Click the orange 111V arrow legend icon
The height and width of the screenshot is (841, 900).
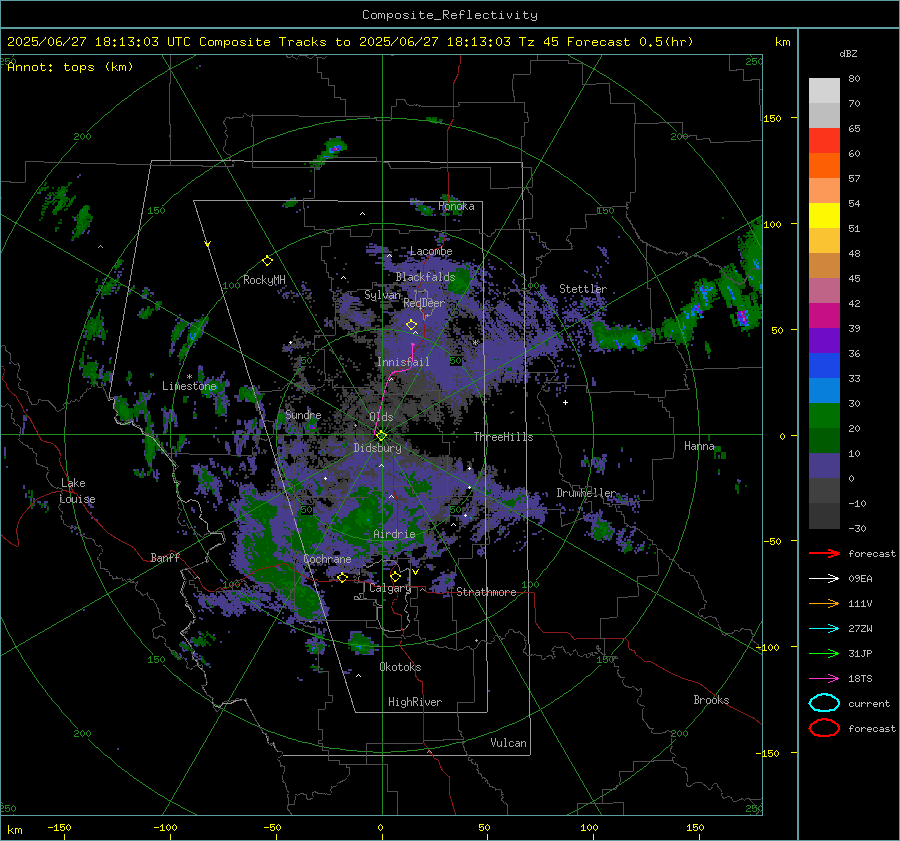(x=824, y=603)
